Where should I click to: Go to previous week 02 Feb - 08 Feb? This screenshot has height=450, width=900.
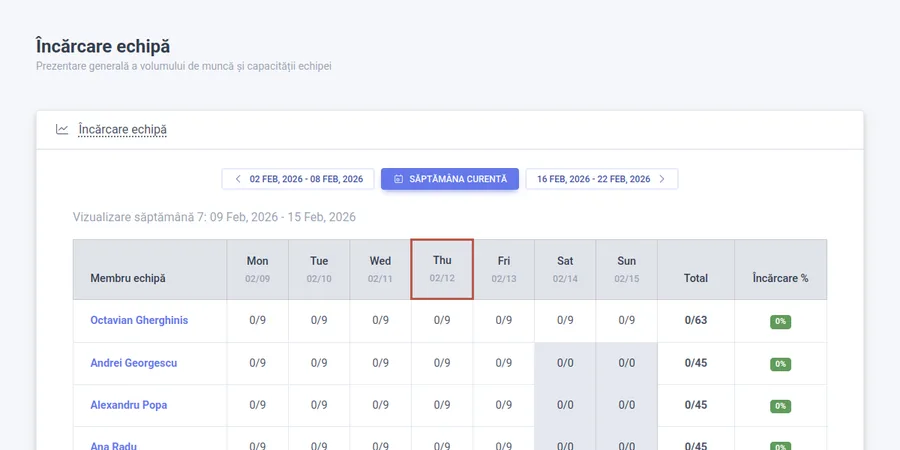click(x=298, y=179)
